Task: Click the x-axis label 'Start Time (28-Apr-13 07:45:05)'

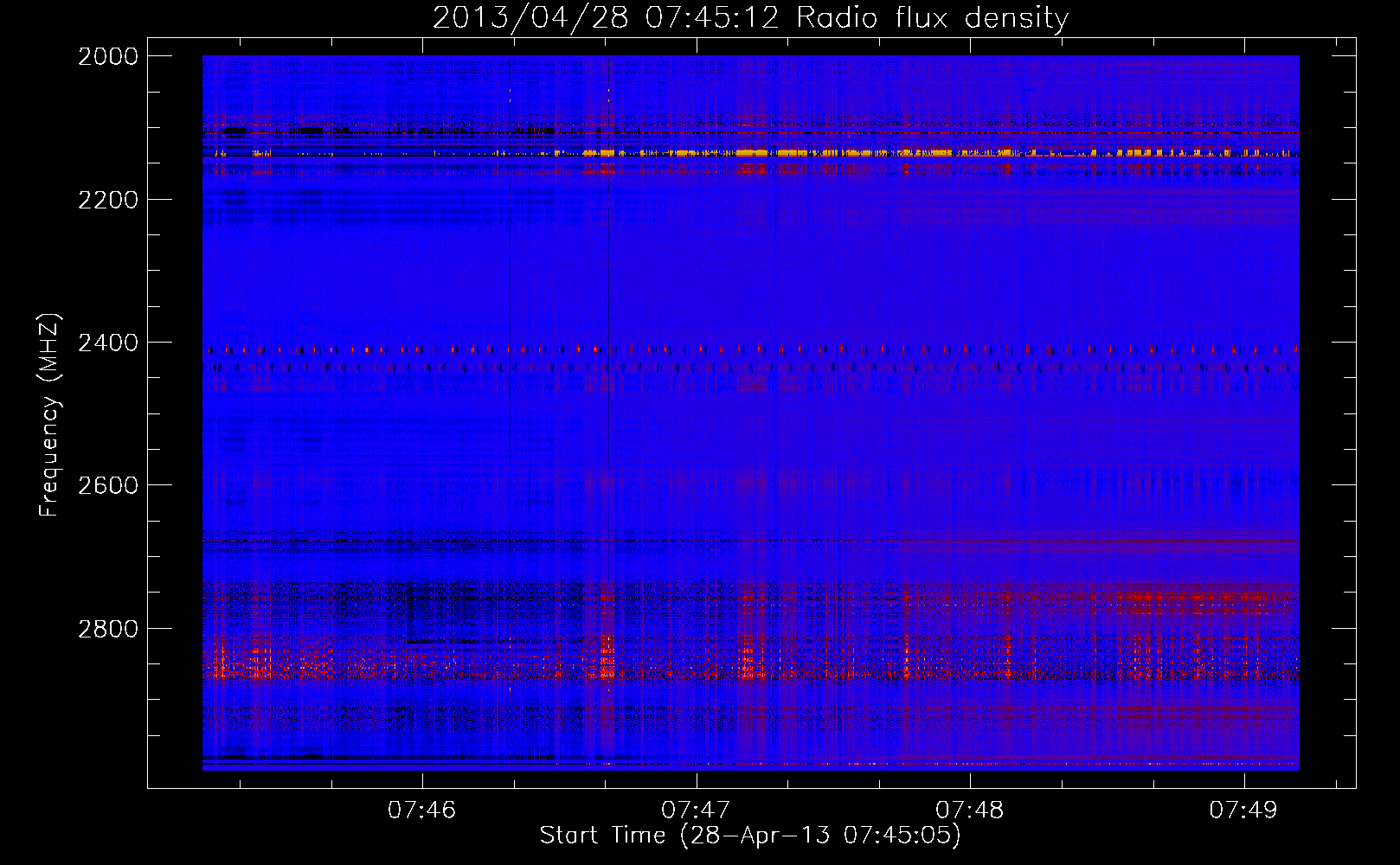Action: [x=750, y=836]
